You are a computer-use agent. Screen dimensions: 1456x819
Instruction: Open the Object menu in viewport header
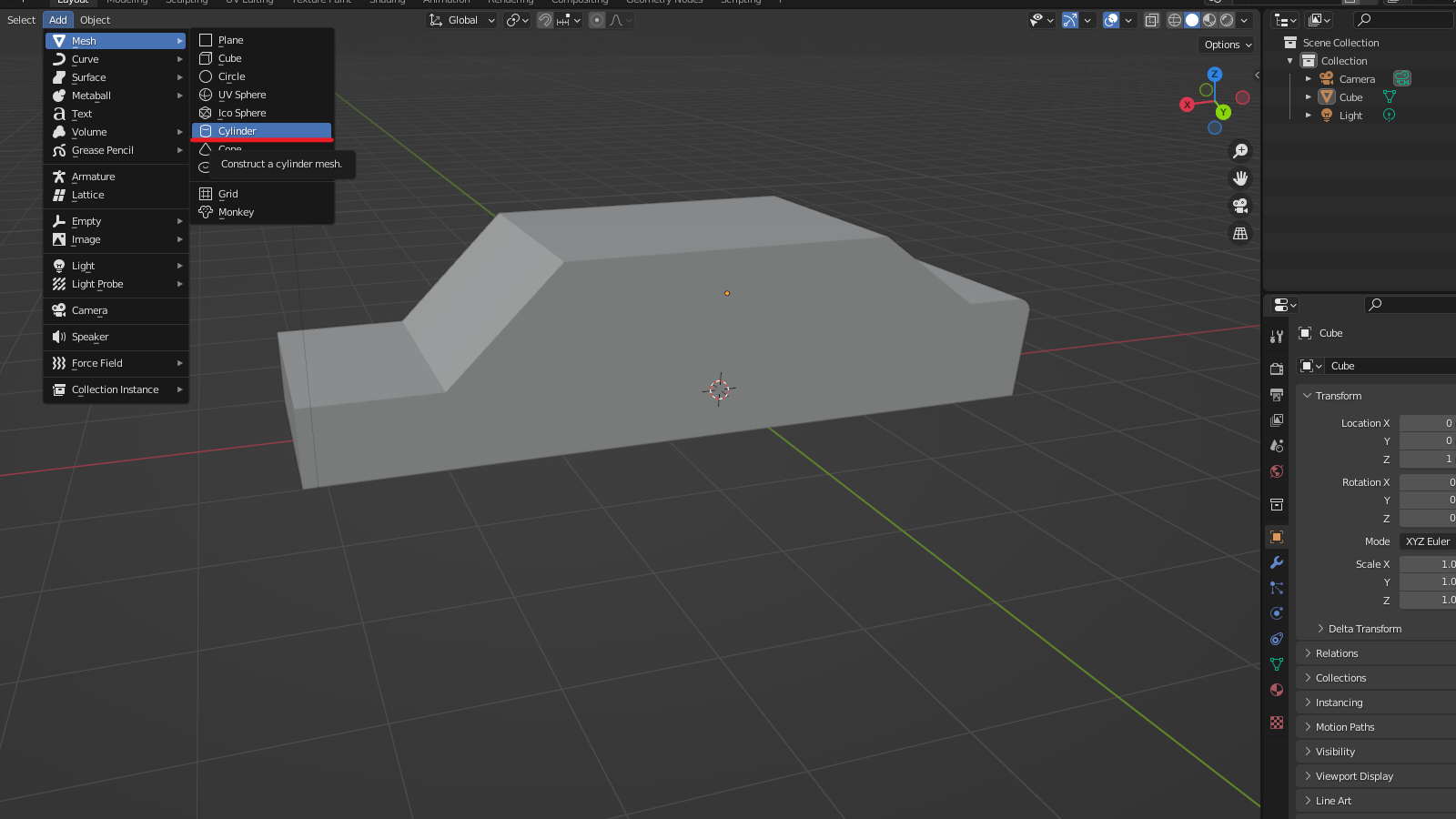(95, 20)
